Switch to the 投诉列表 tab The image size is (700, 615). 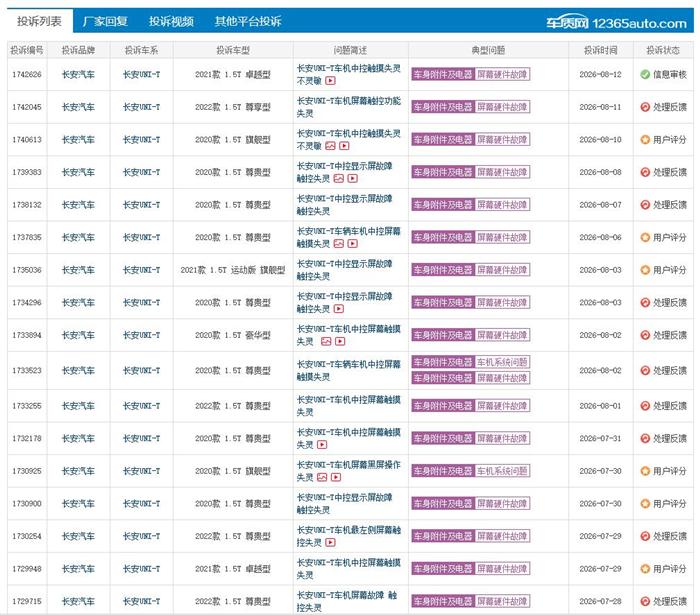coord(39,21)
